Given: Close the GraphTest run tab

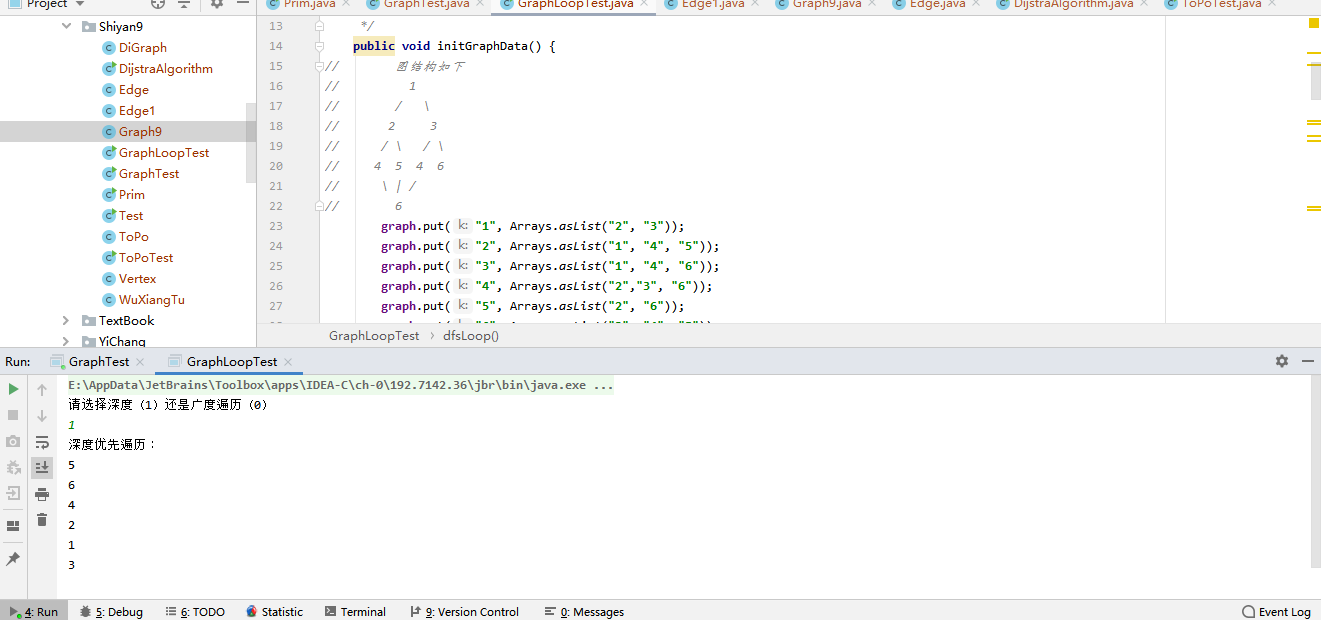Looking at the screenshot, I should click(x=140, y=362).
